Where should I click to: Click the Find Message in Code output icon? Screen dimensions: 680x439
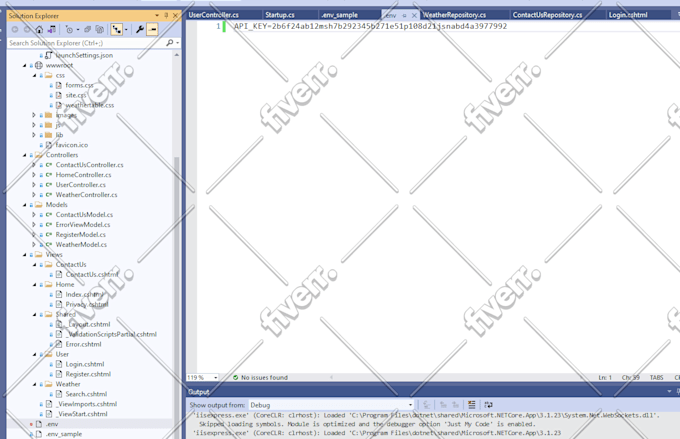427,405
